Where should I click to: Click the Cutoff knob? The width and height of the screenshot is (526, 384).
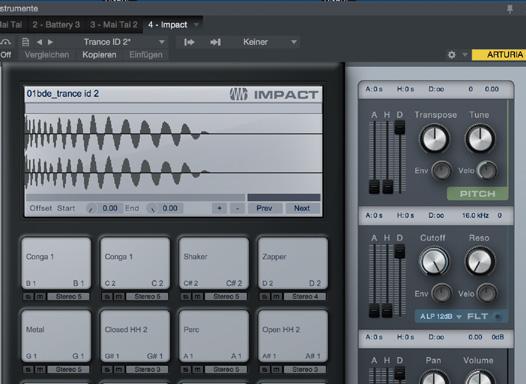pos(434,261)
